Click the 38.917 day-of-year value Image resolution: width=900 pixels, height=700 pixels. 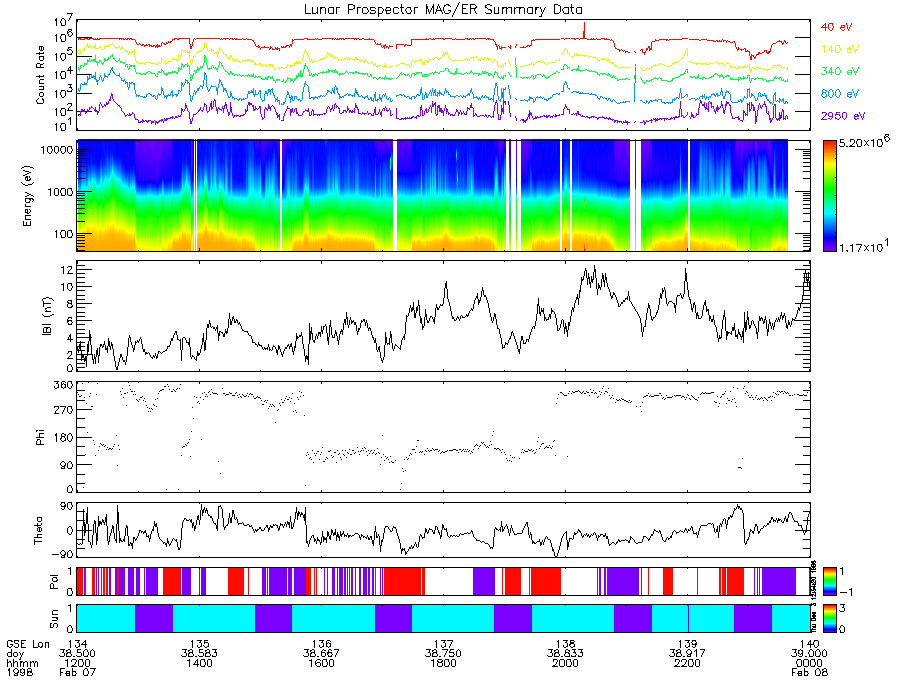[688, 654]
